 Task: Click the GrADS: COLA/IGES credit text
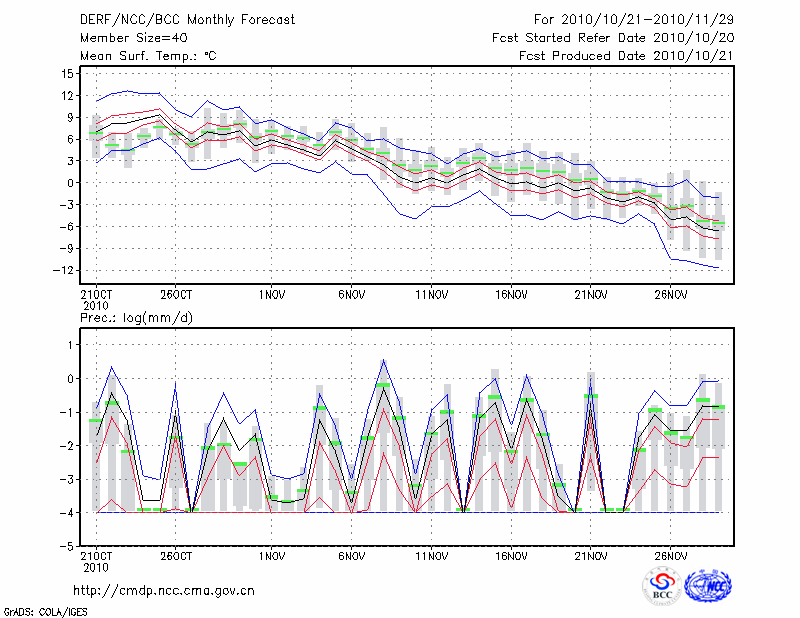click(x=43, y=611)
